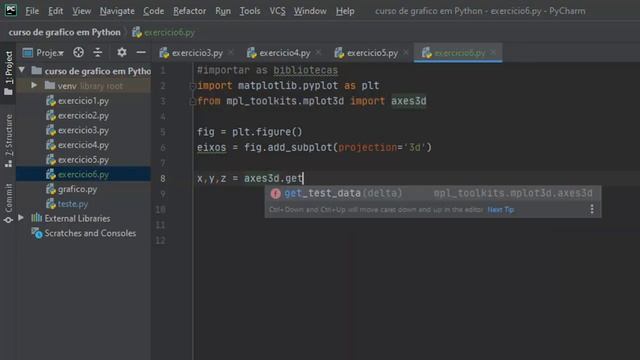
Task: Open the Run menu
Action: point(223,11)
